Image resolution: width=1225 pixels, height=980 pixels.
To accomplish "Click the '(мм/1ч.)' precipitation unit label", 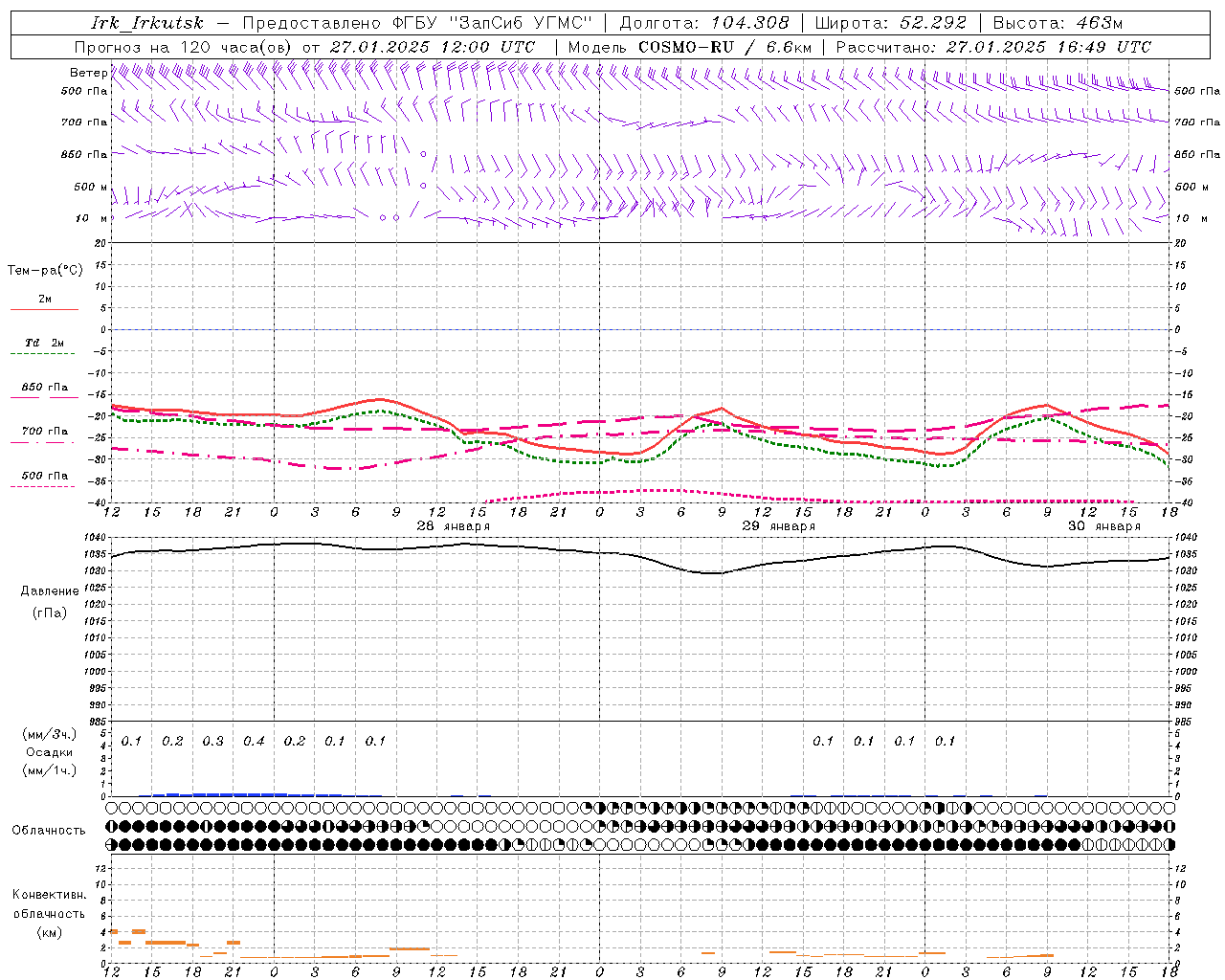I will (50, 770).
